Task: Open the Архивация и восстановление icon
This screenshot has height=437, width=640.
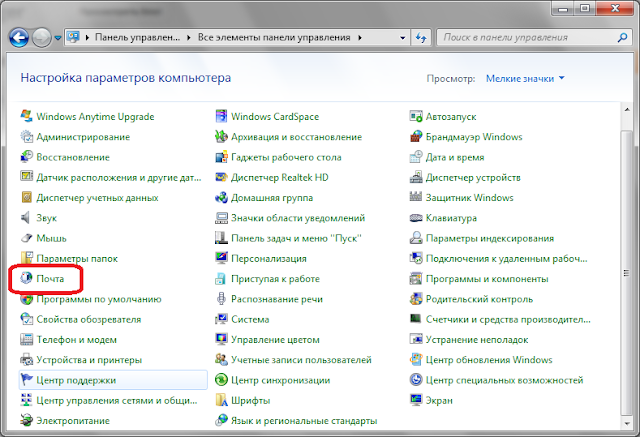Action: pyautogui.click(x=221, y=137)
